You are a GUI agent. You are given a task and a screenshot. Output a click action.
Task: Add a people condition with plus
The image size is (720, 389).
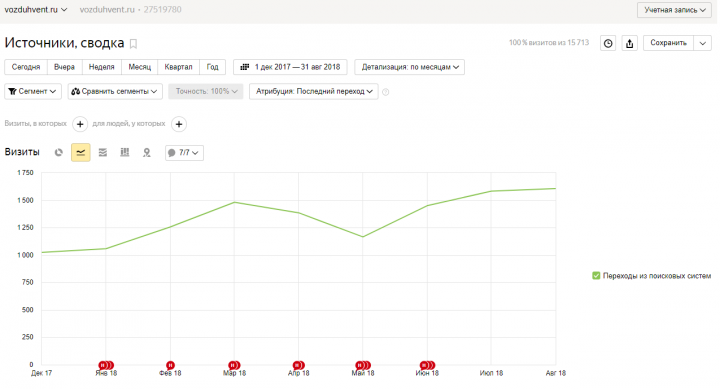coord(179,124)
